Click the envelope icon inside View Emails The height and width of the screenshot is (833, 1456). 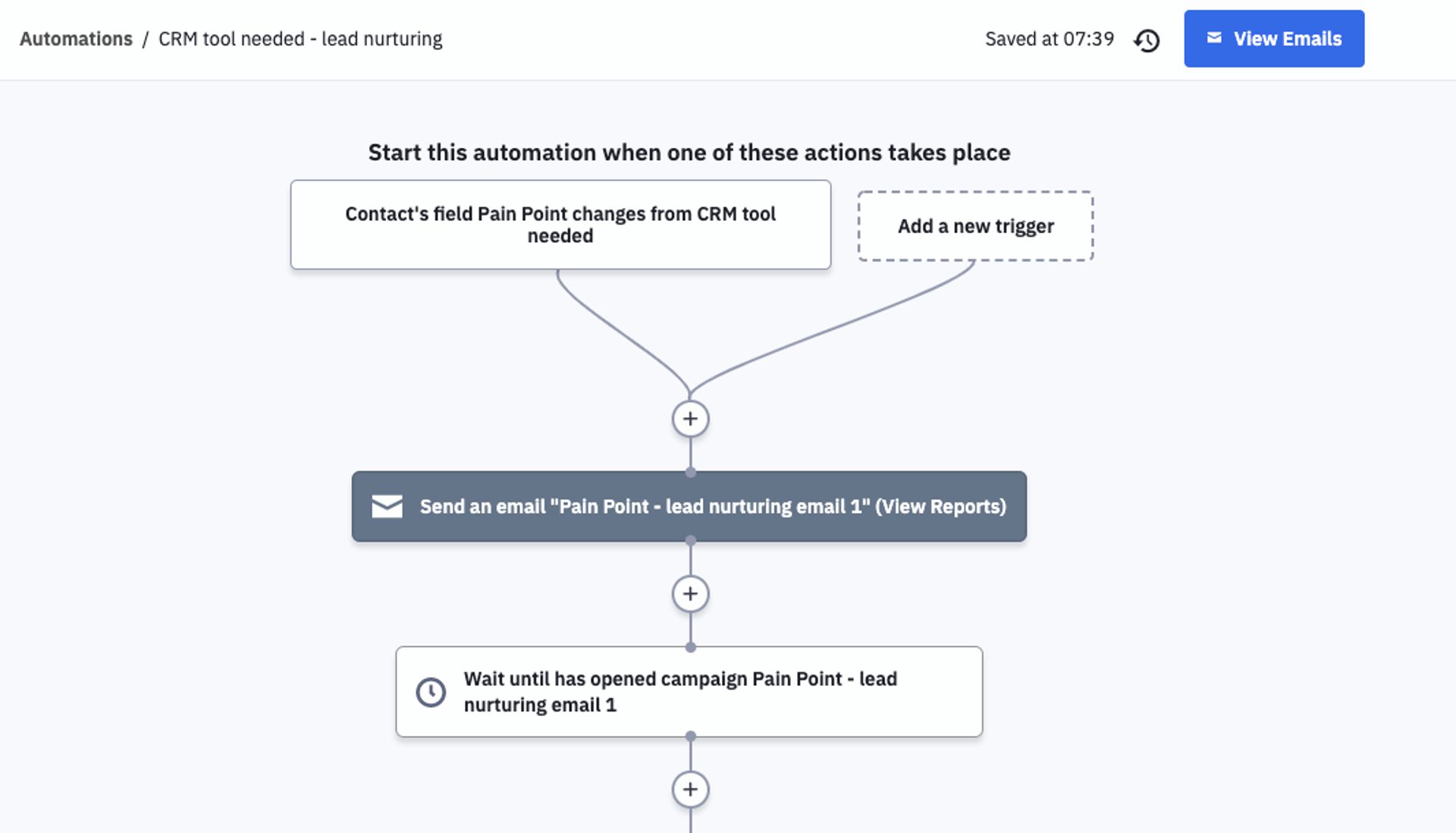click(1214, 38)
